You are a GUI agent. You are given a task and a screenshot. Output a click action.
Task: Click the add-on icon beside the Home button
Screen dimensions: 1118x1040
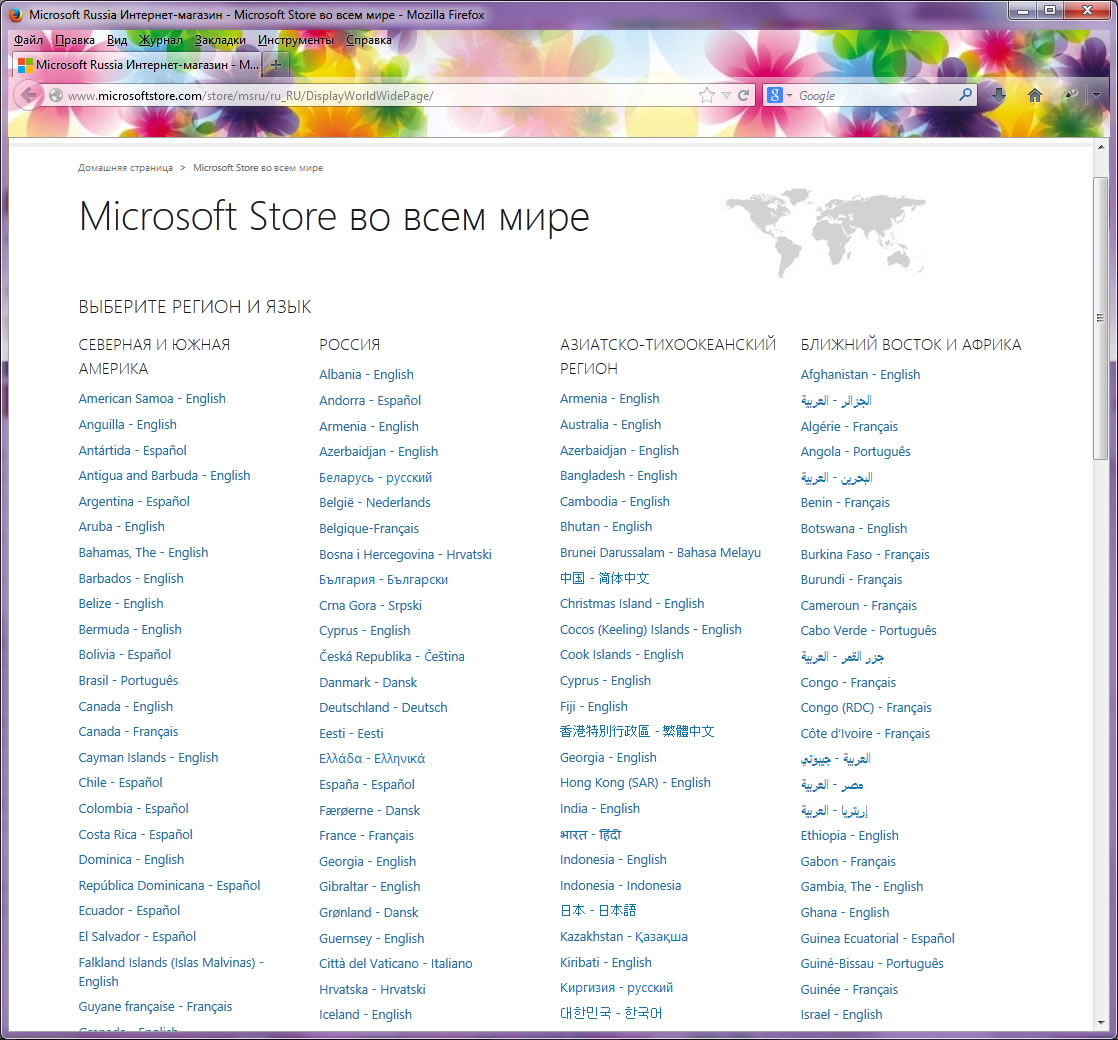coord(1071,95)
